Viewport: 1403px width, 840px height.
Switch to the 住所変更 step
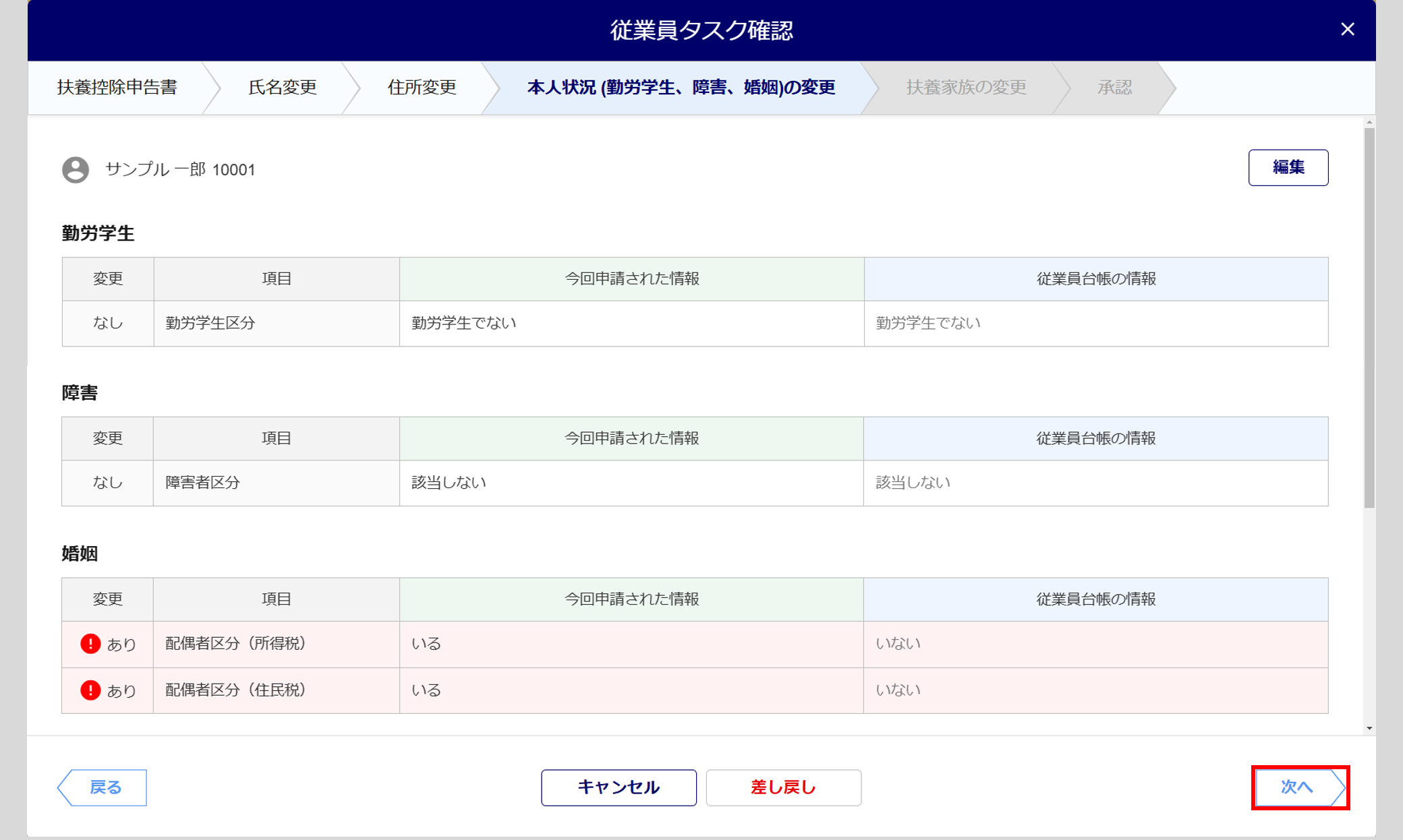point(422,88)
